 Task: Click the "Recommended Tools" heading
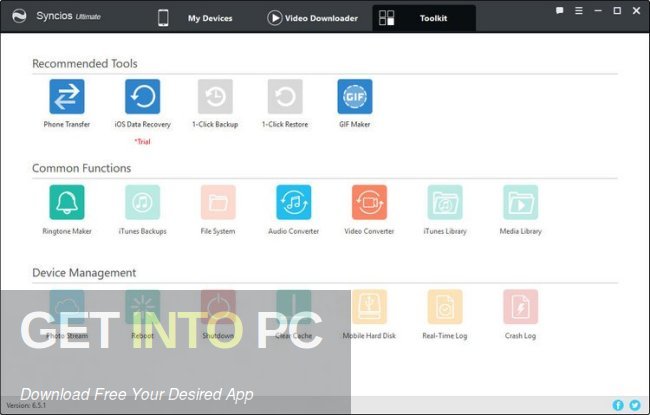tap(85, 63)
